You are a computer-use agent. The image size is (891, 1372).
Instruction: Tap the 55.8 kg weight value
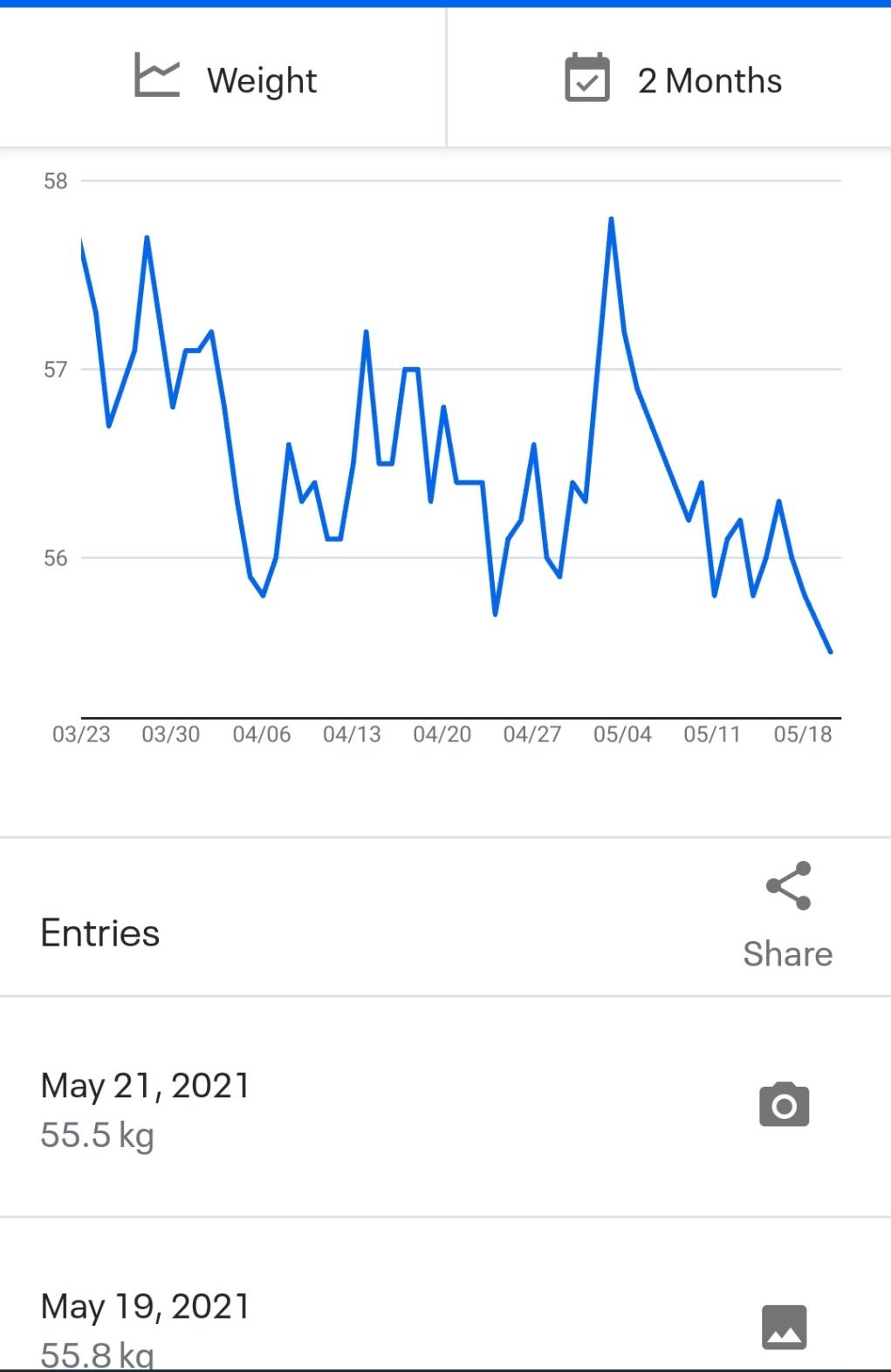coord(97,1353)
